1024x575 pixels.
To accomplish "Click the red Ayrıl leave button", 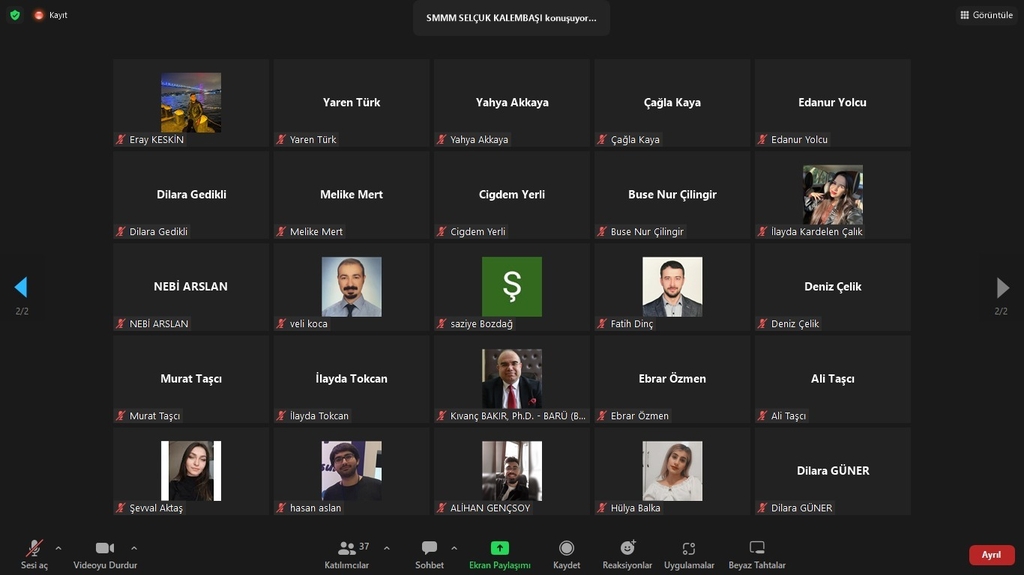I will coord(991,555).
